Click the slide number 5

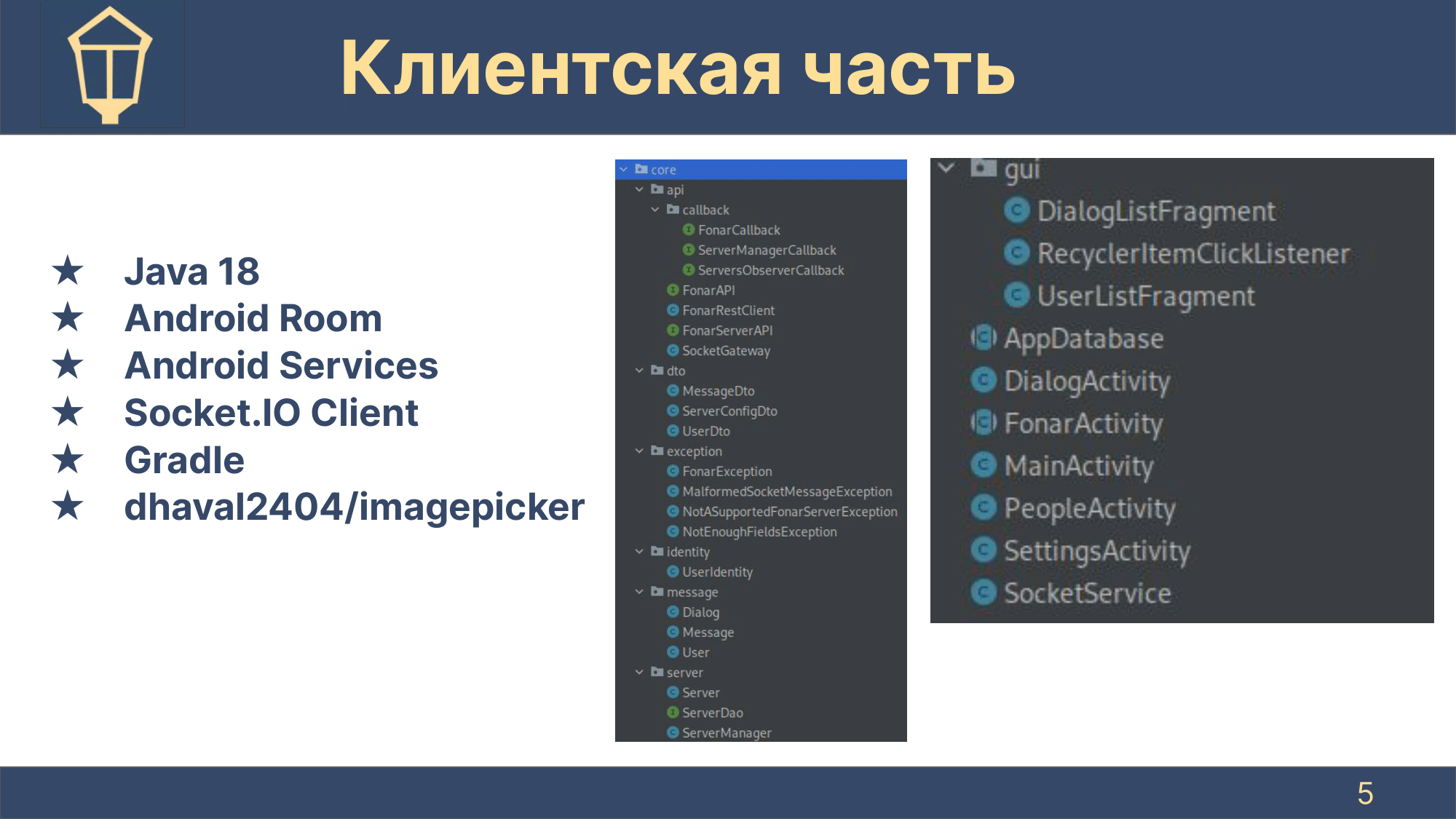click(1365, 794)
